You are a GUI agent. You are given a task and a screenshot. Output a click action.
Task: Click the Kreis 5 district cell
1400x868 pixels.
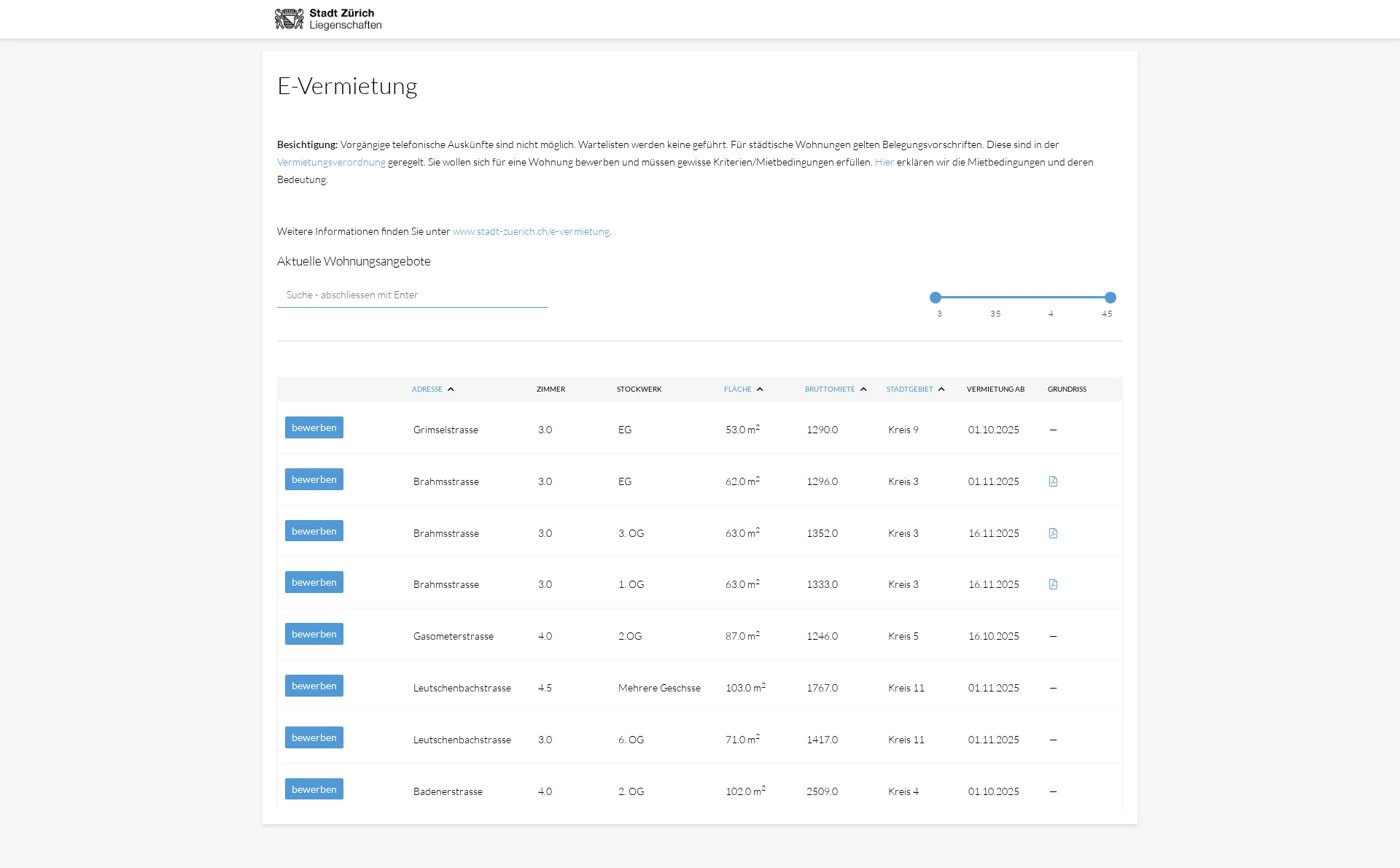[x=903, y=637]
